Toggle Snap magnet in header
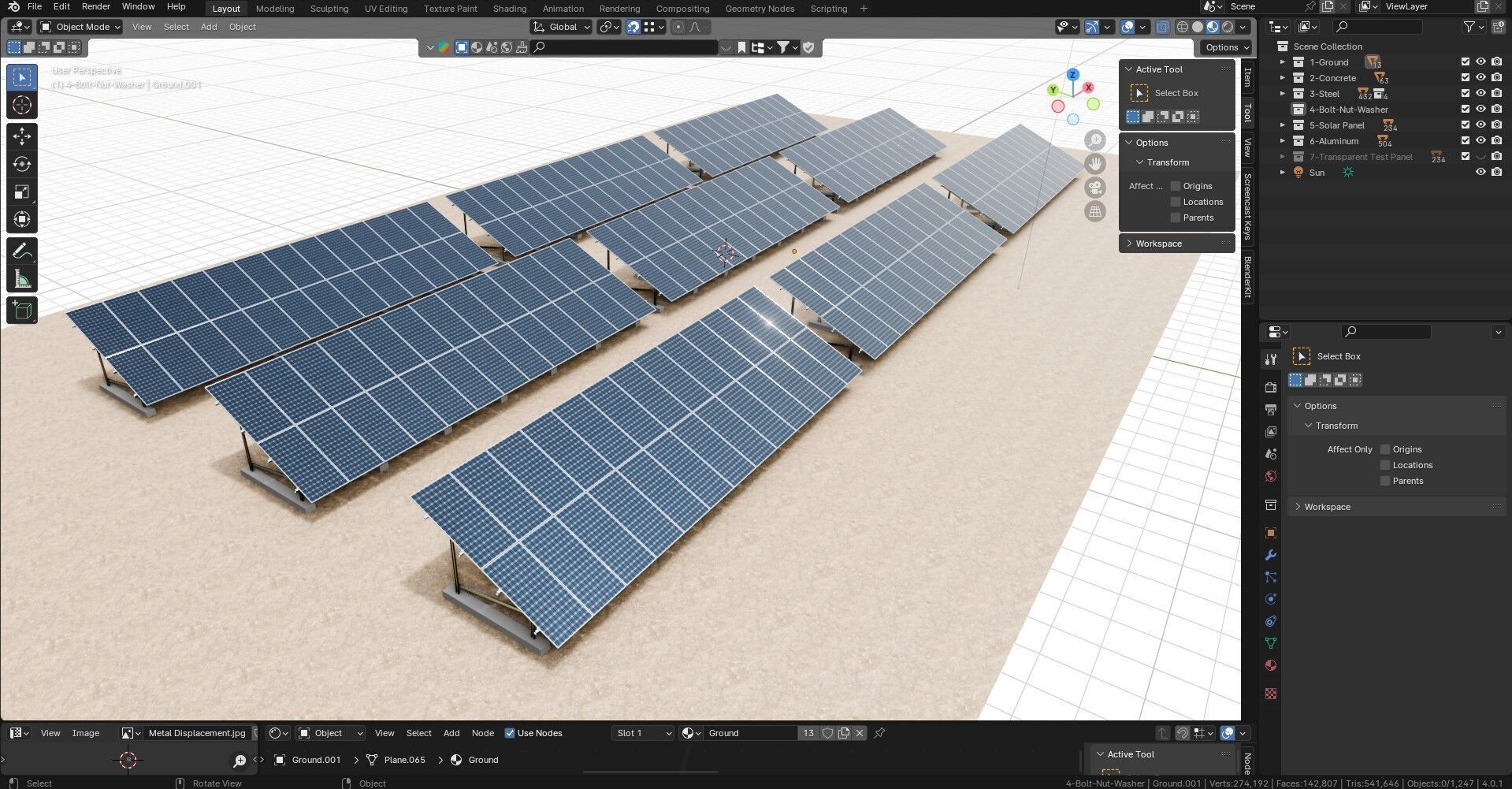 [633, 27]
